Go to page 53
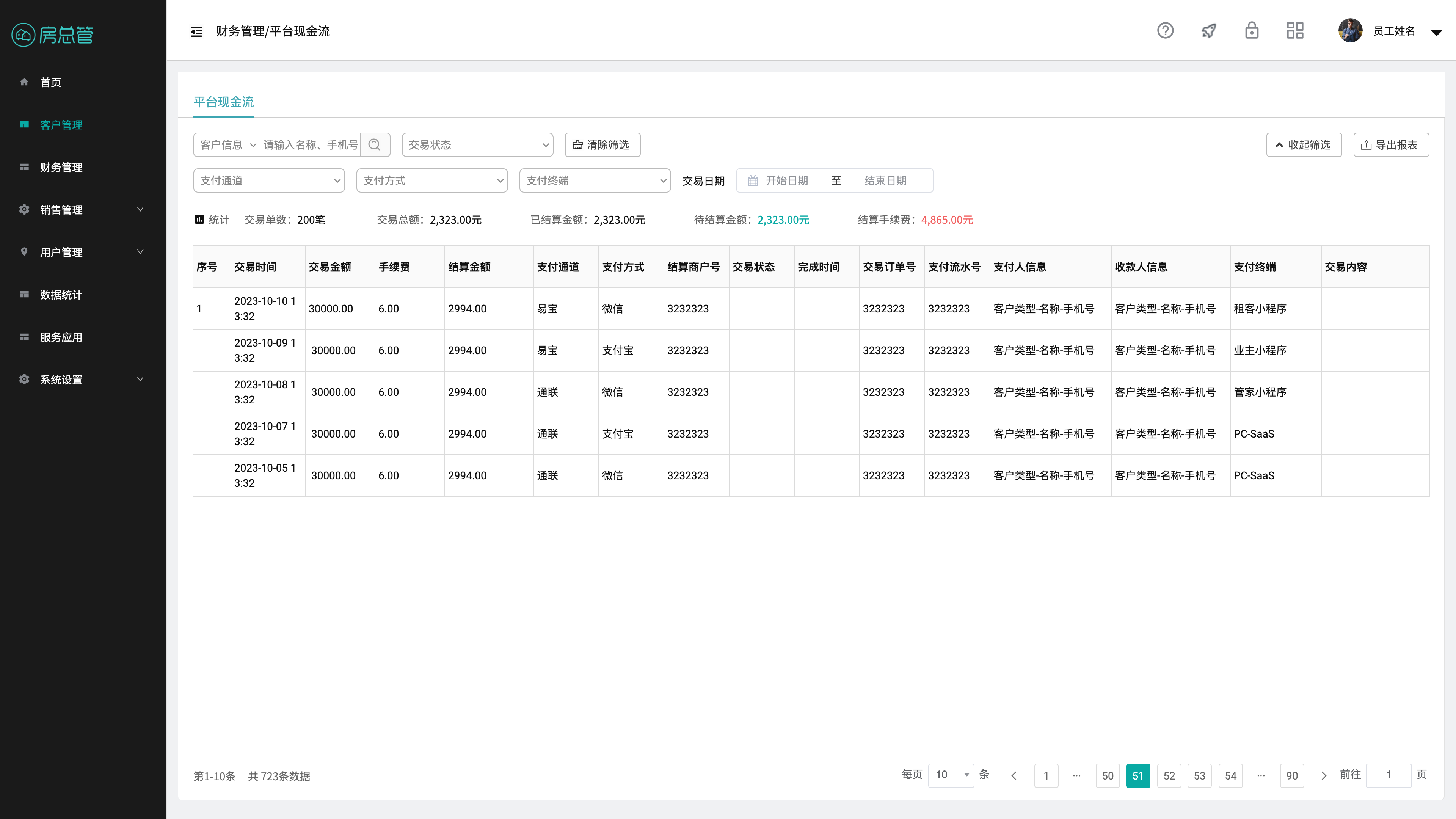Image resolution: width=1456 pixels, height=819 pixels. coord(1199,775)
